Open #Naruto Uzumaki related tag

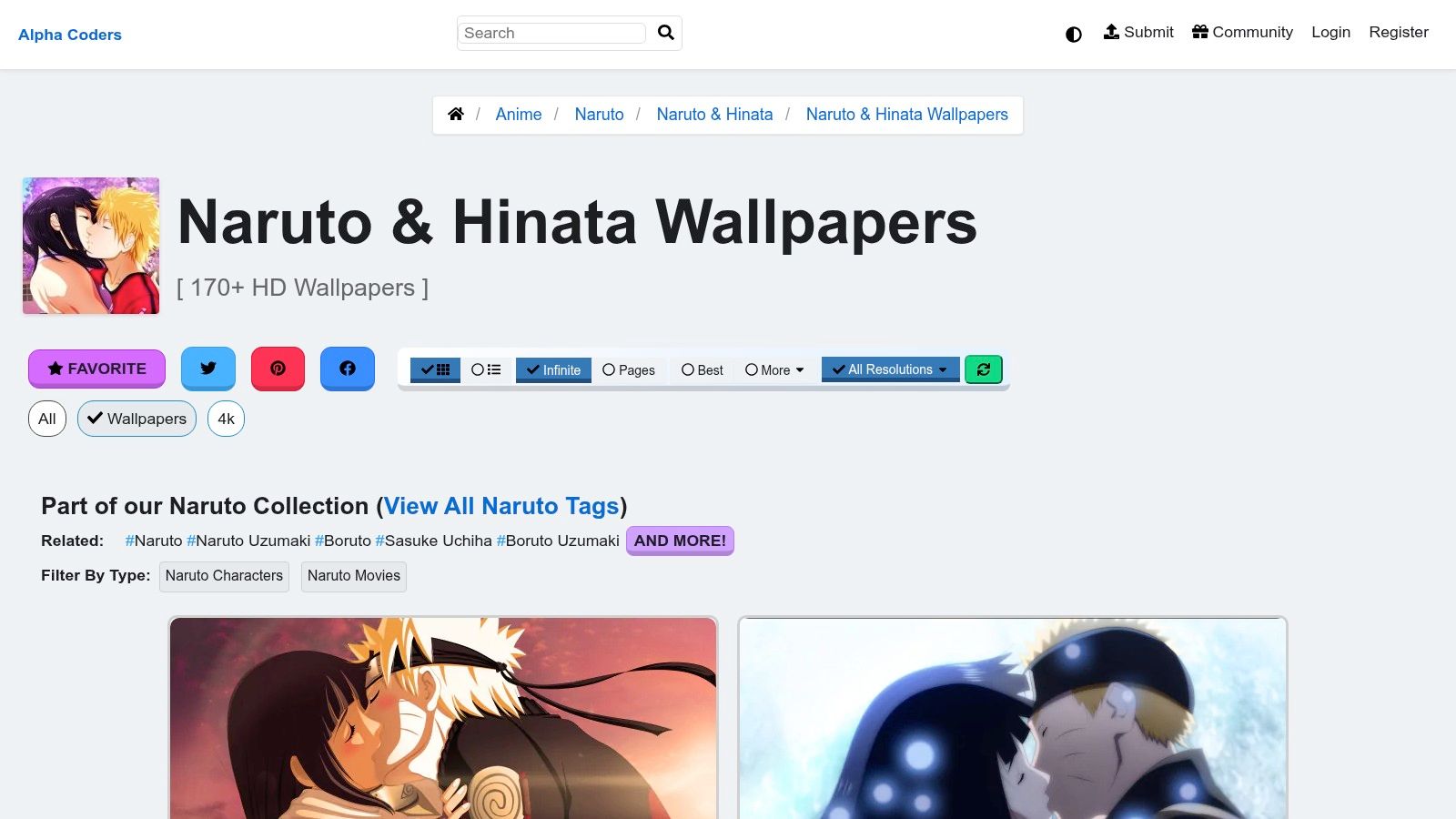248,541
